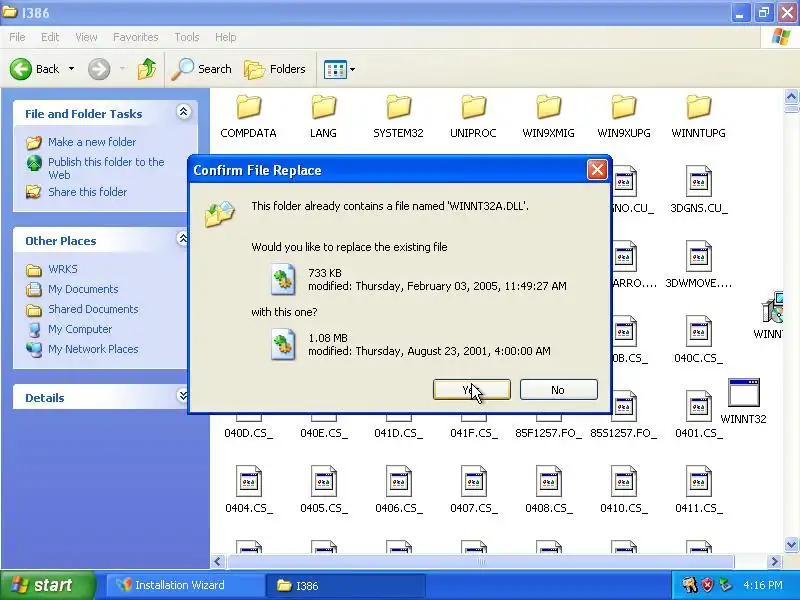Go Back in the I386 window
800x600 pixels.
click(35, 69)
